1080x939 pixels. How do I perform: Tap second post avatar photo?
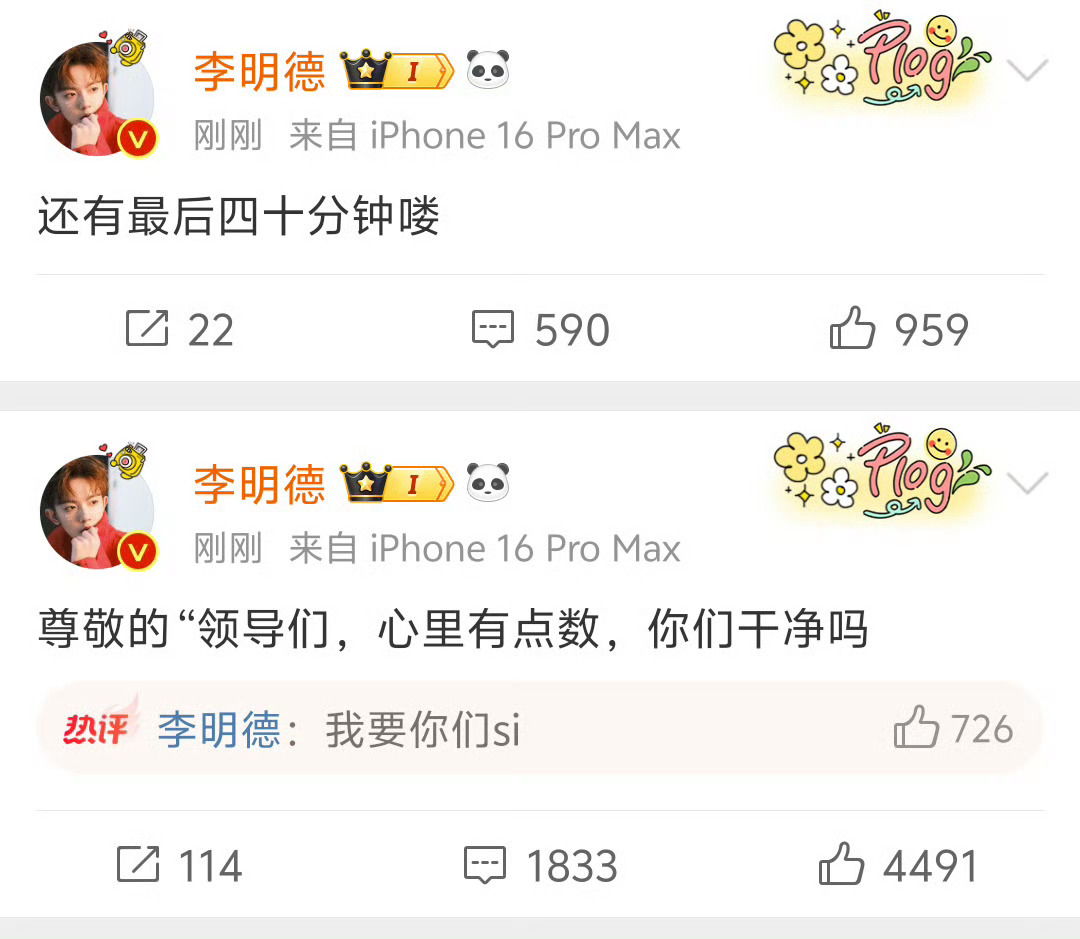pyautogui.click(x=97, y=512)
